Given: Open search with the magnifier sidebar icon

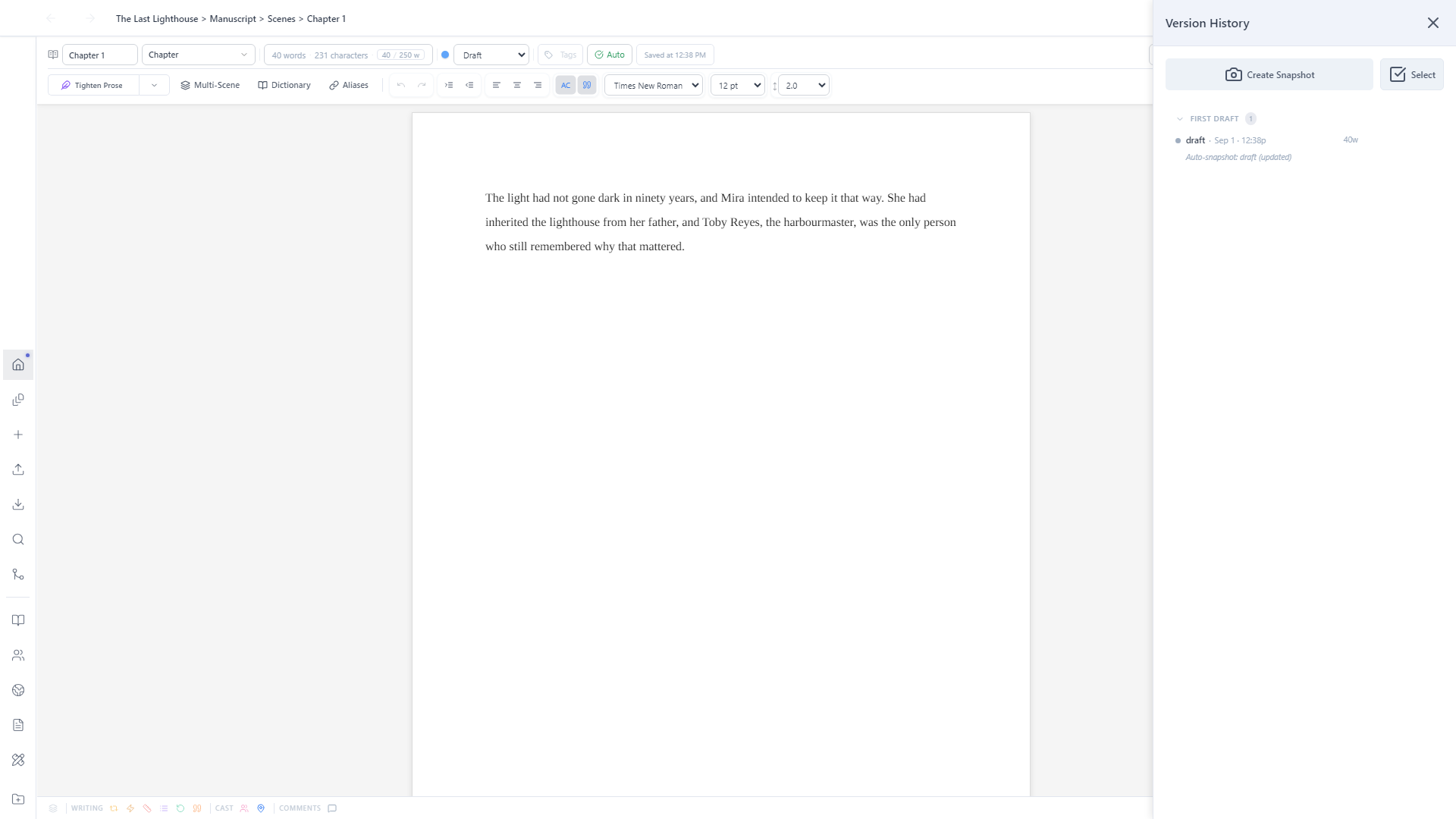Looking at the screenshot, I should tap(18, 539).
